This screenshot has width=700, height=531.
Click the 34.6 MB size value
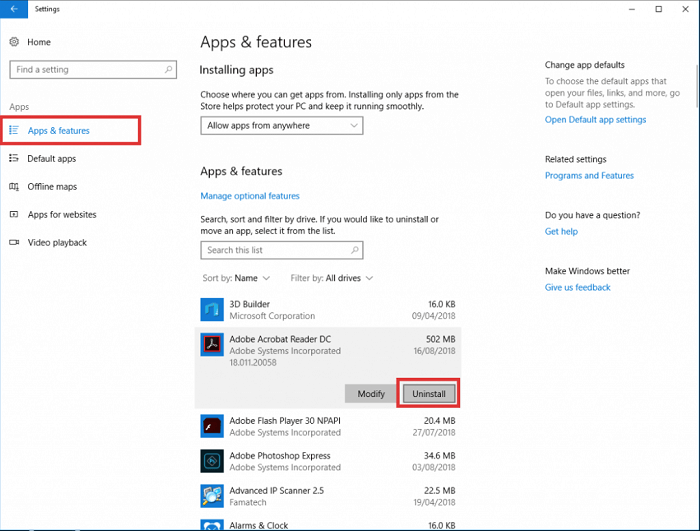439,456
